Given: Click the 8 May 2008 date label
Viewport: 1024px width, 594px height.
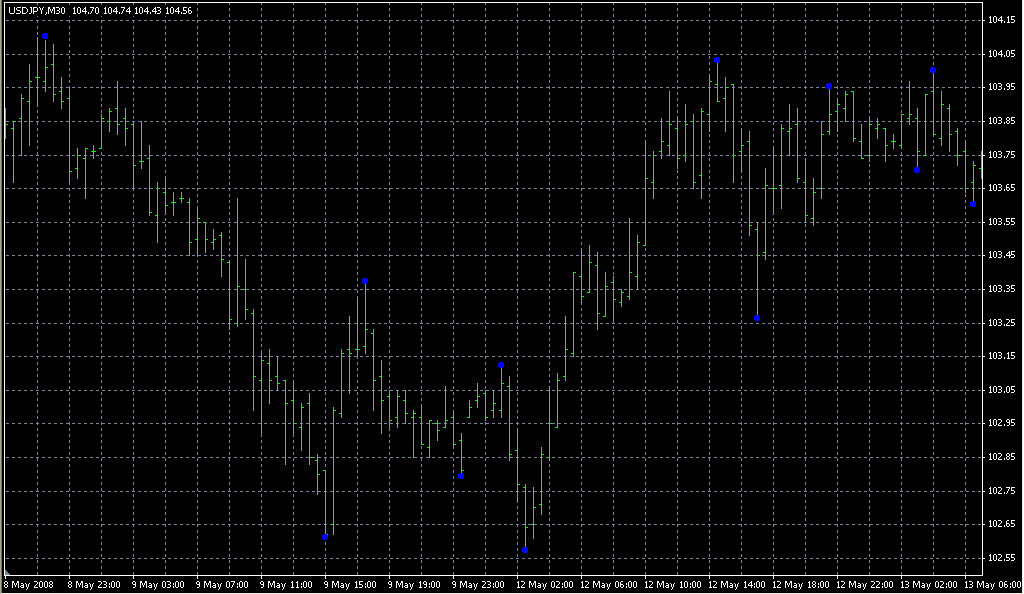Looking at the screenshot, I should click(27, 584).
